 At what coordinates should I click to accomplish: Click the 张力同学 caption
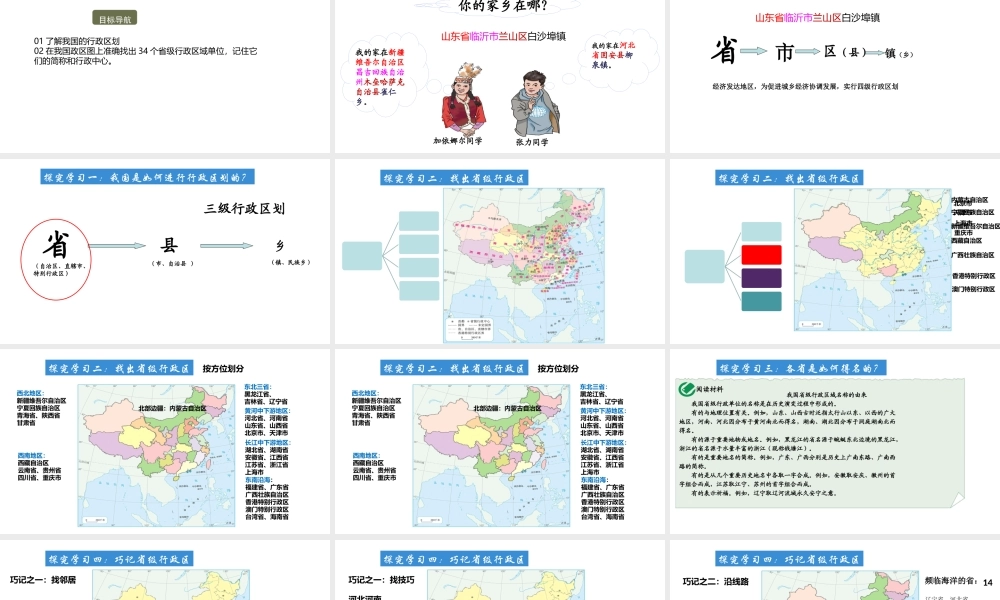(532, 142)
